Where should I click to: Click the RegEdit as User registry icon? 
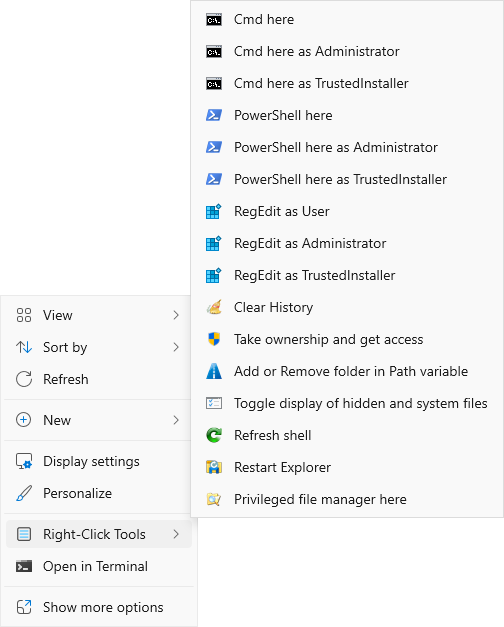214,212
